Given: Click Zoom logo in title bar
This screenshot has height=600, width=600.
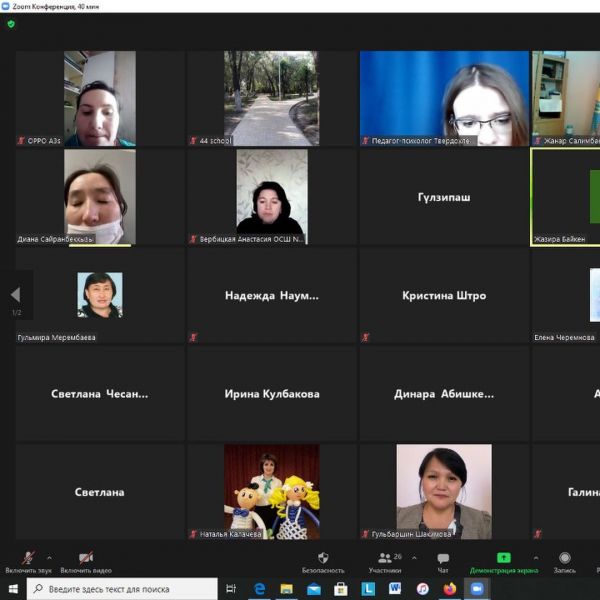Looking at the screenshot, I should pos(5,6).
